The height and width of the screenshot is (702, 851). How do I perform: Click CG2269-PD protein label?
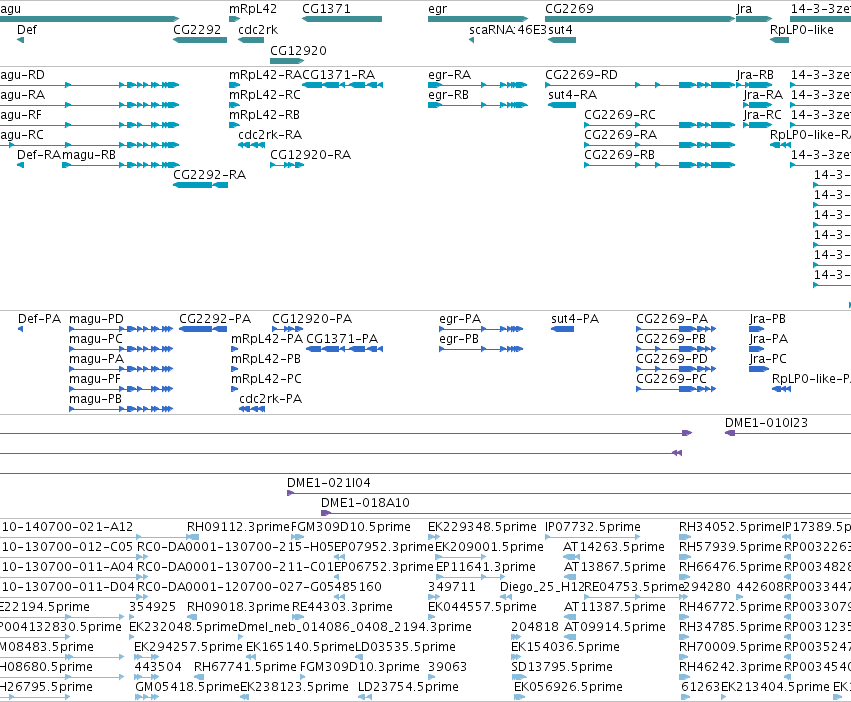[672, 359]
